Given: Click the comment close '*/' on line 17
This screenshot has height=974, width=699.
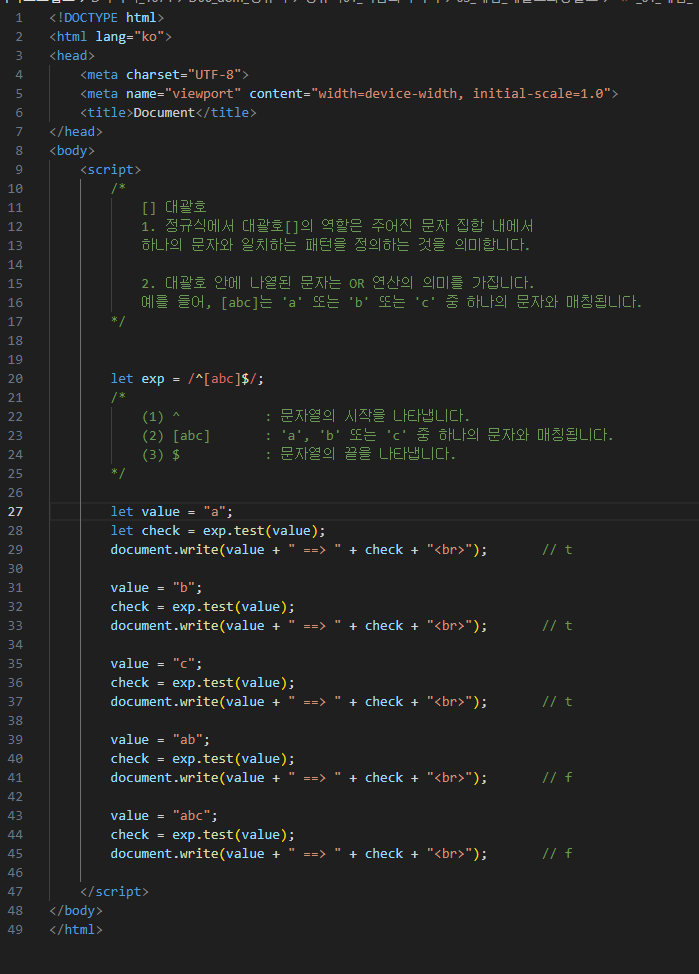Looking at the screenshot, I should point(118,322).
